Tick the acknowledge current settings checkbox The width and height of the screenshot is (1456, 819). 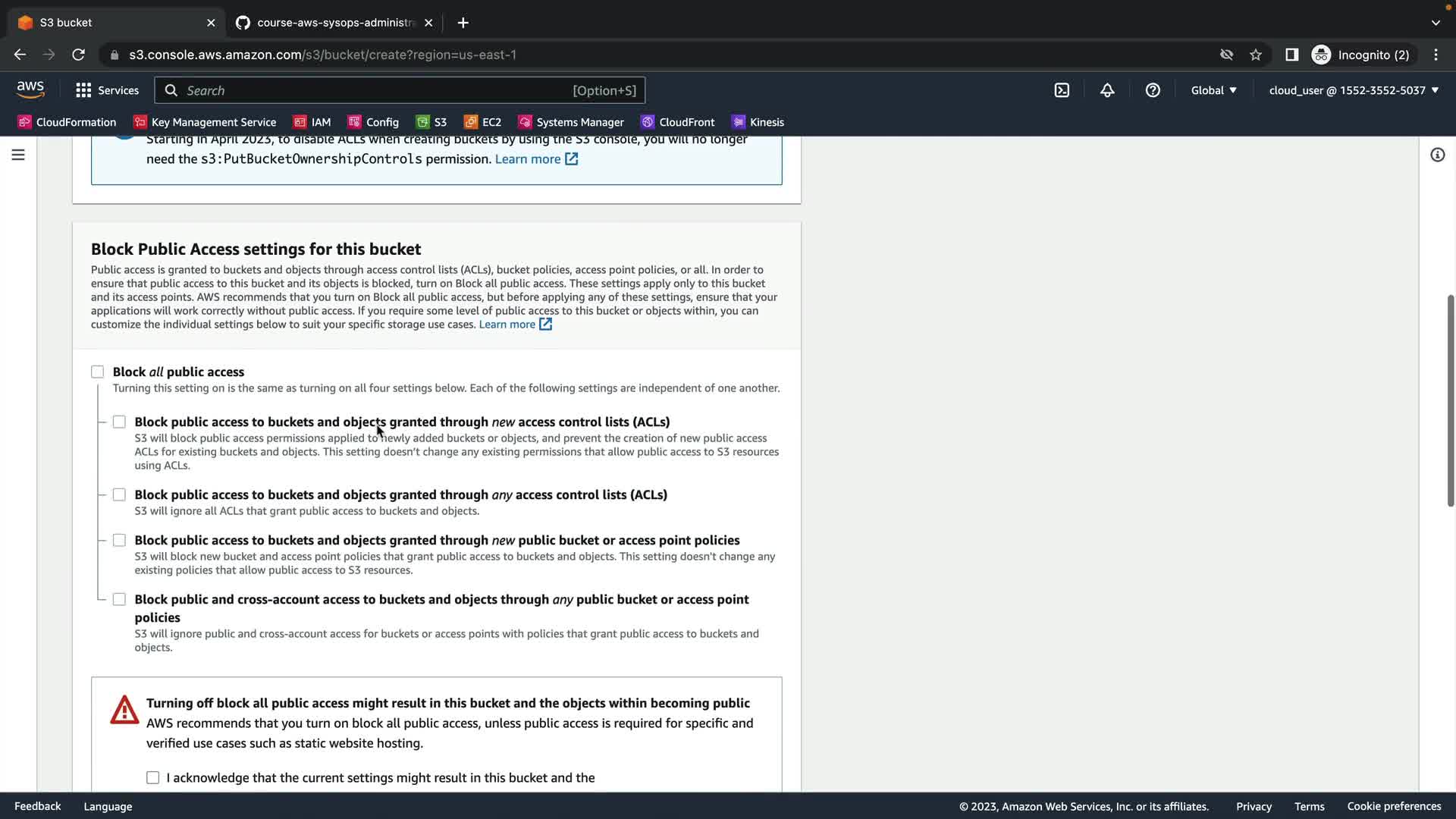pos(153,777)
